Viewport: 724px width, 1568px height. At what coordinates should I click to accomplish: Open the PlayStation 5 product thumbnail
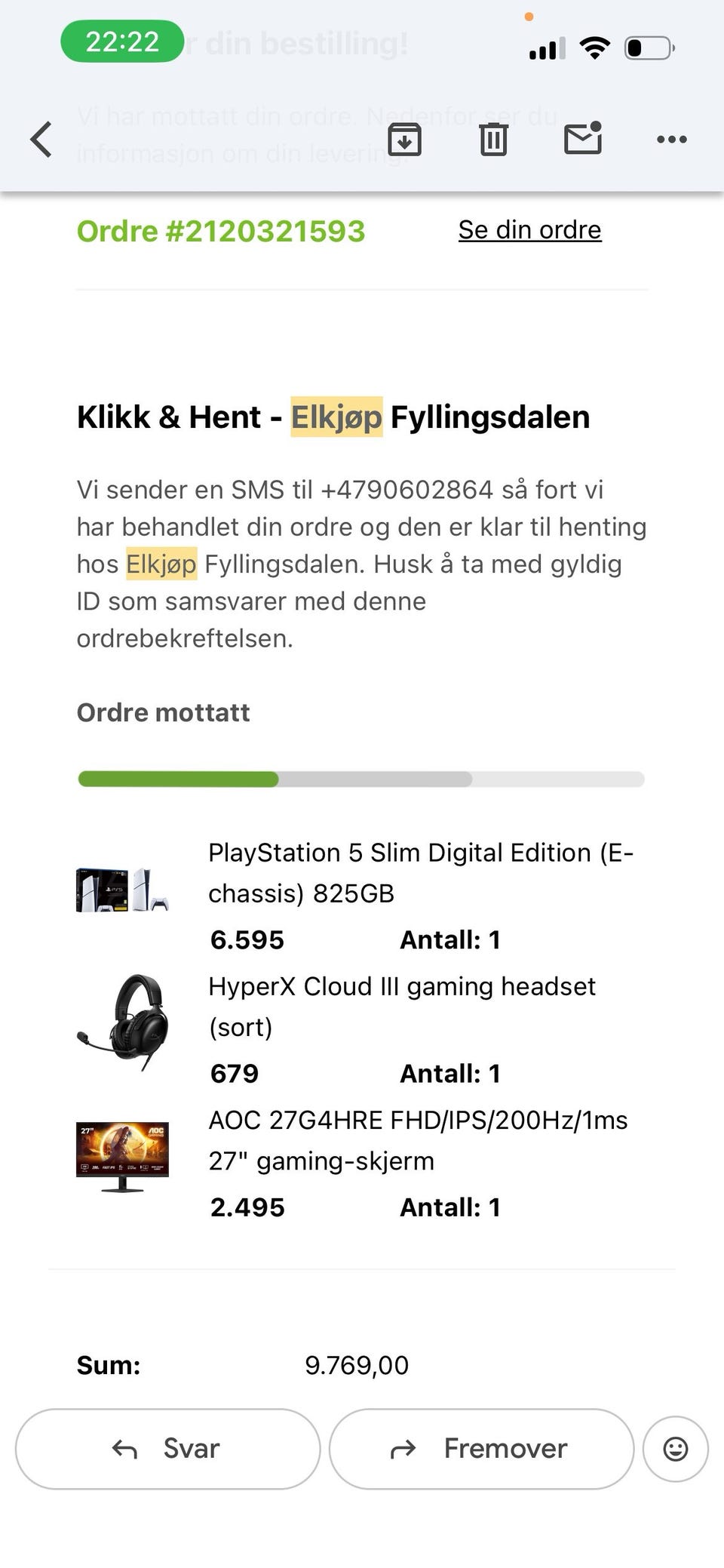pyautogui.click(x=122, y=890)
